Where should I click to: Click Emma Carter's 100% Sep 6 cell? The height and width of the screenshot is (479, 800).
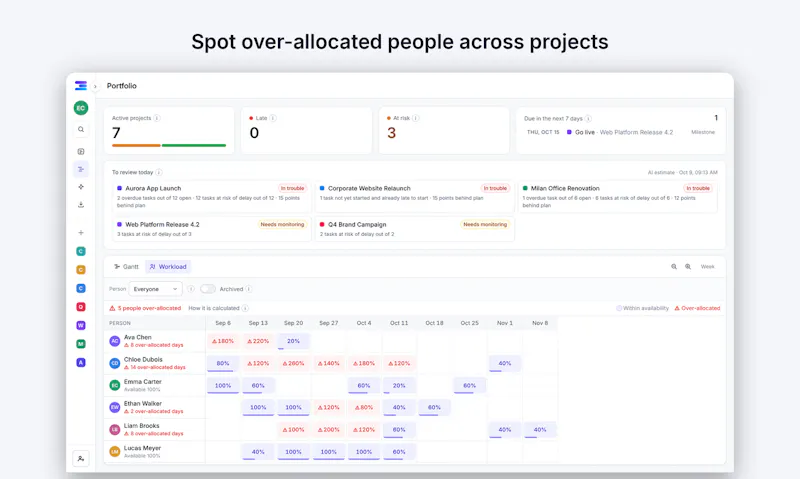point(223,385)
